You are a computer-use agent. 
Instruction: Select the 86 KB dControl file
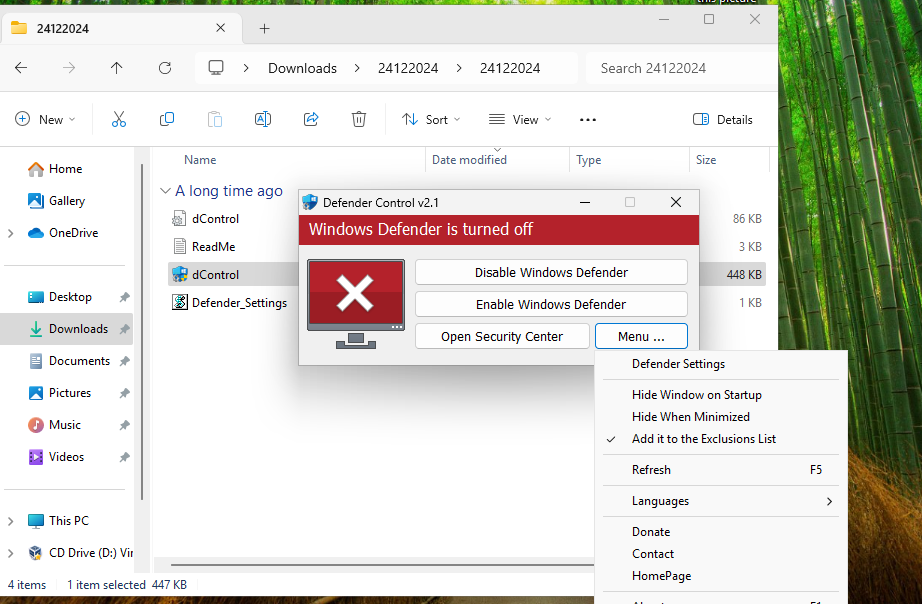pyautogui.click(x=215, y=219)
